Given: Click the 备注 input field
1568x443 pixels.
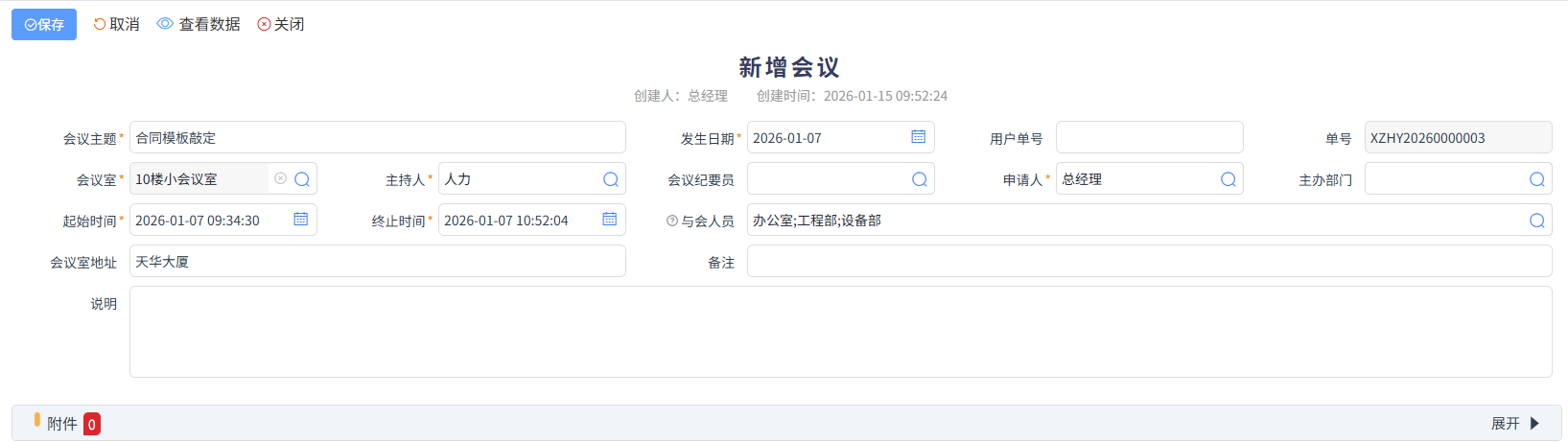Looking at the screenshot, I should click(1149, 261).
